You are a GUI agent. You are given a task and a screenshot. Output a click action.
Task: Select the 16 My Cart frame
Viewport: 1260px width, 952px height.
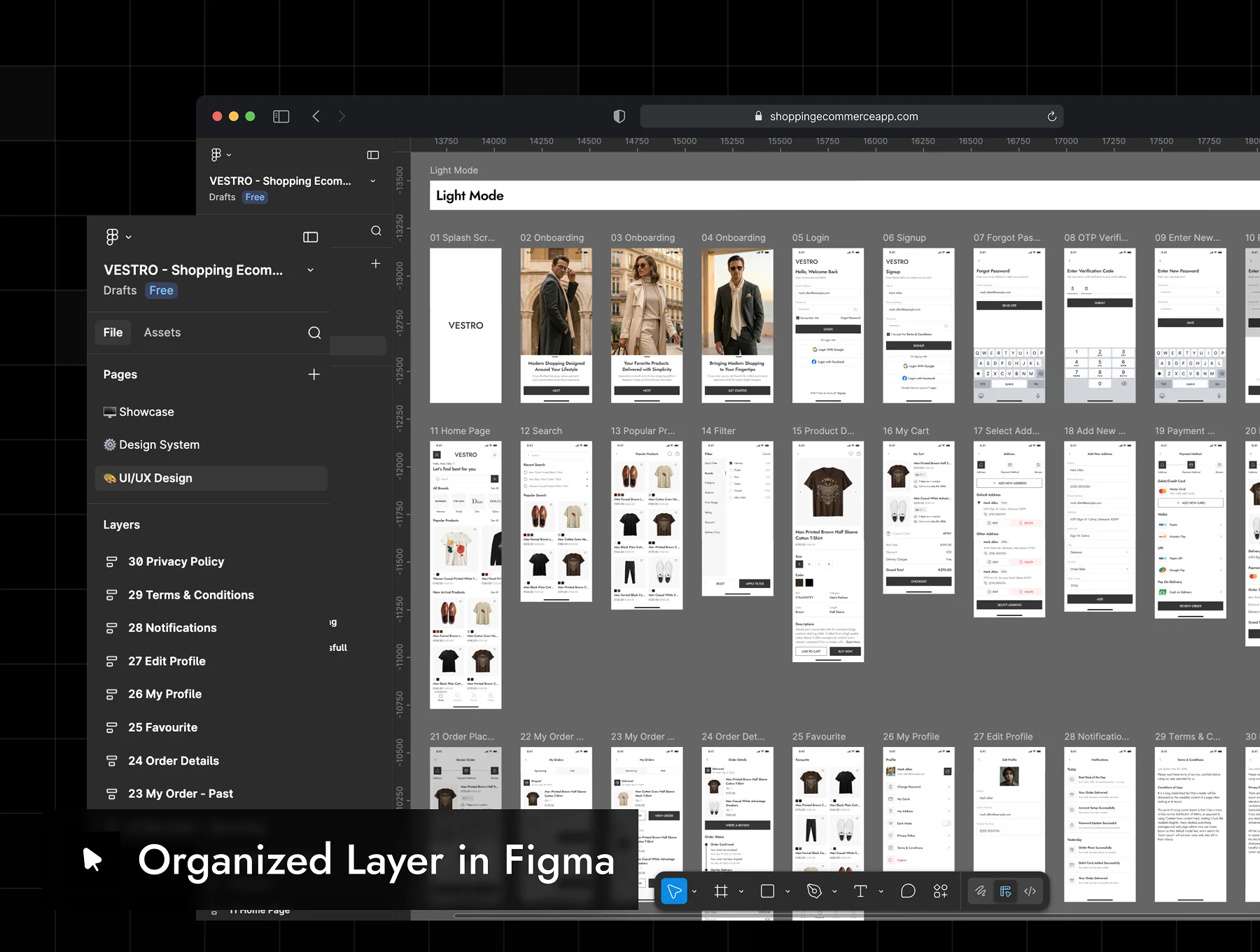click(918, 517)
